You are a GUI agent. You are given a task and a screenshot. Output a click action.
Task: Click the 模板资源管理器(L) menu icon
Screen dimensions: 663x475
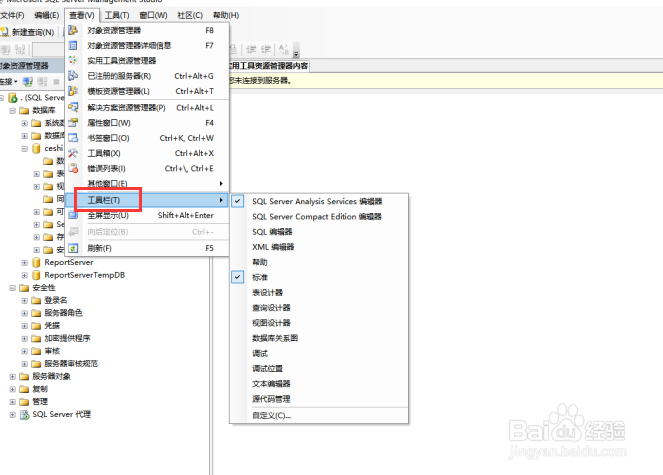click(73, 91)
